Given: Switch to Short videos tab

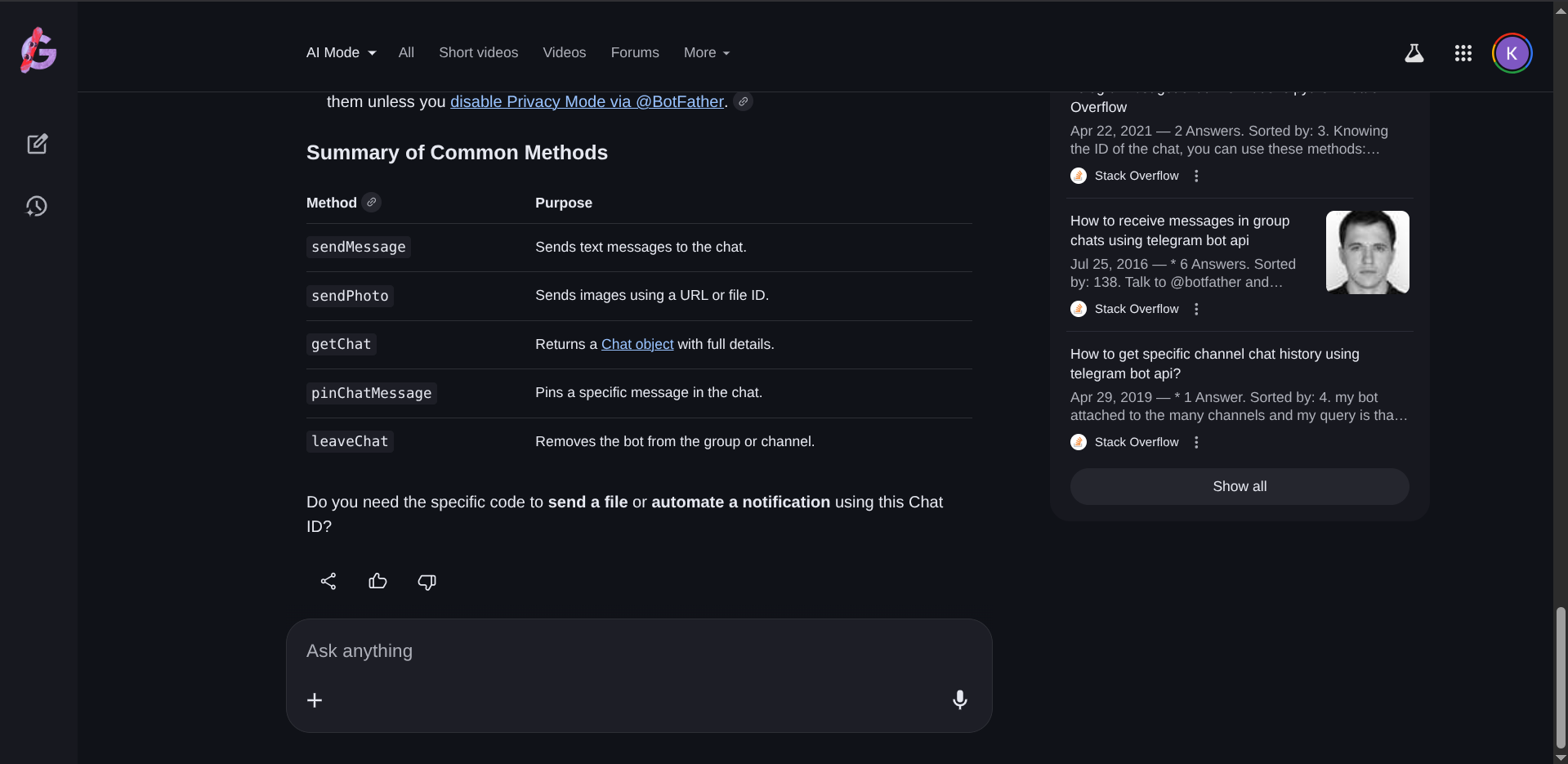Looking at the screenshot, I should click(x=479, y=52).
